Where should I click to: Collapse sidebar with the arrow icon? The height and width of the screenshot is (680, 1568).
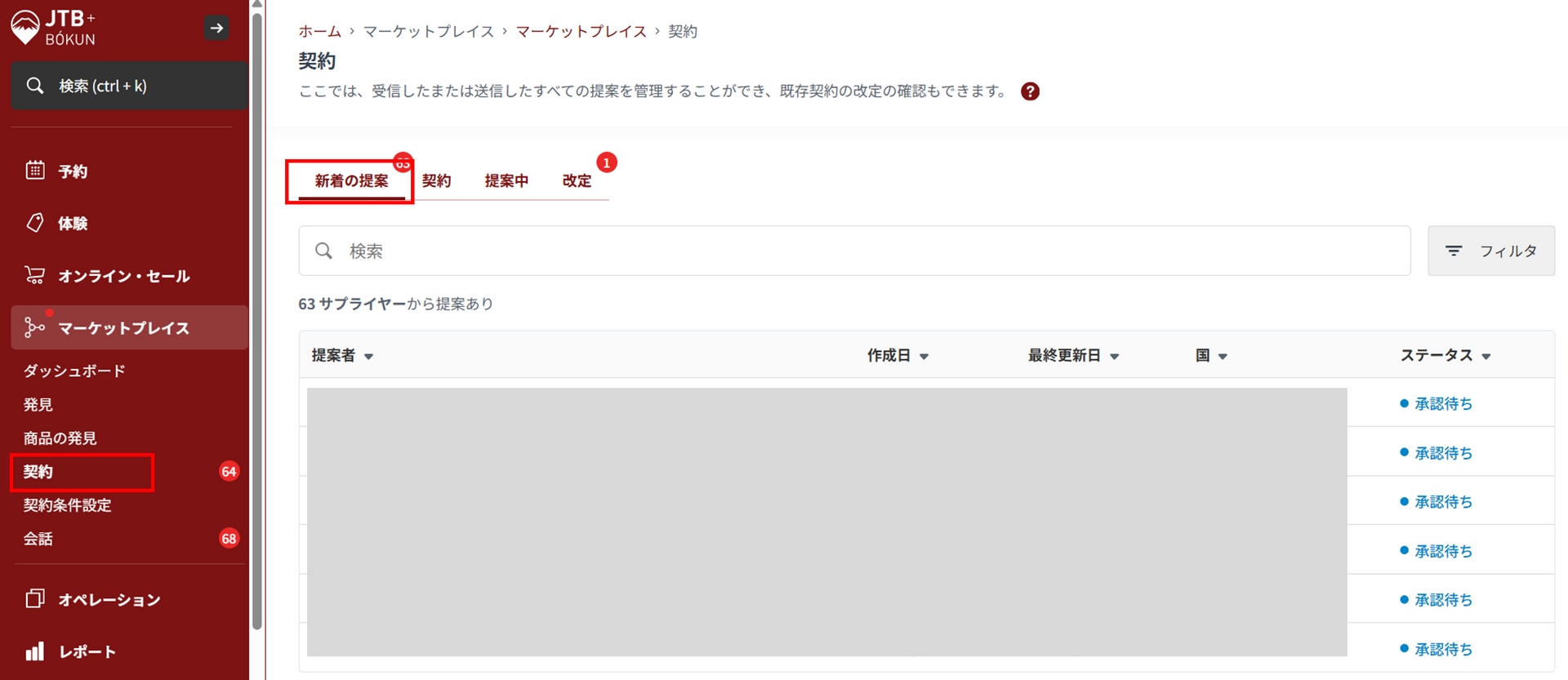click(216, 28)
